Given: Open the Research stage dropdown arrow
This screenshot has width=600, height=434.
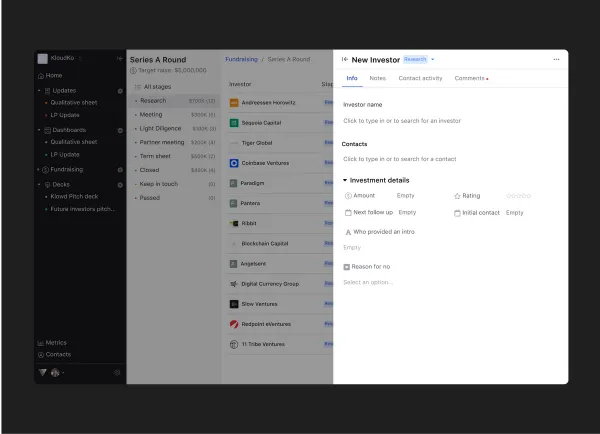Looking at the screenshot, I should (x=433, y=59).
